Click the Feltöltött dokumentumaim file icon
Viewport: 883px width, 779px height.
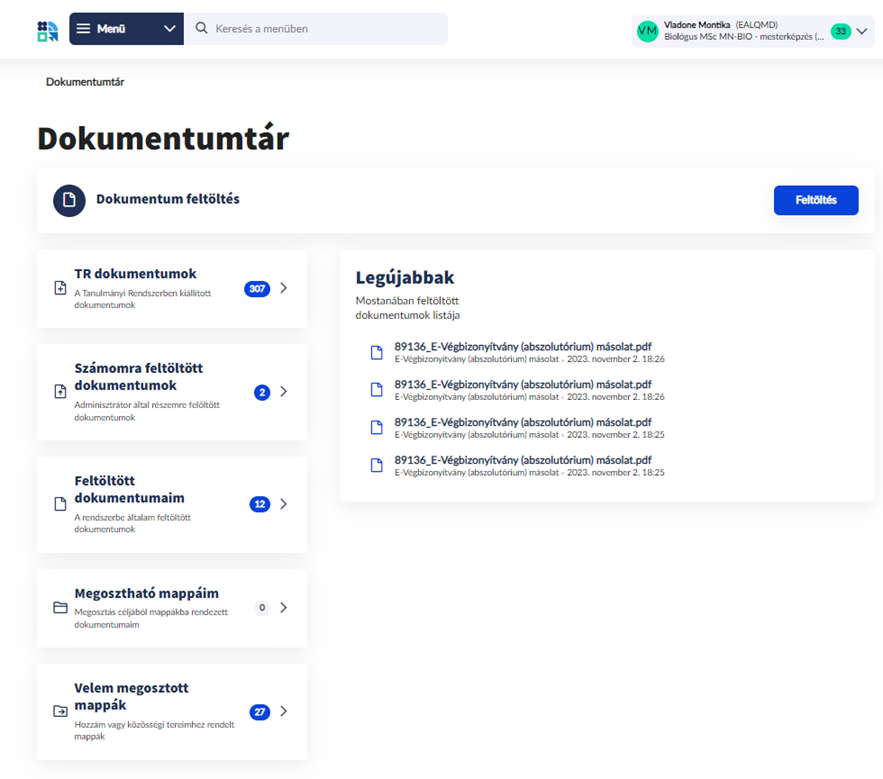(60, 504)
